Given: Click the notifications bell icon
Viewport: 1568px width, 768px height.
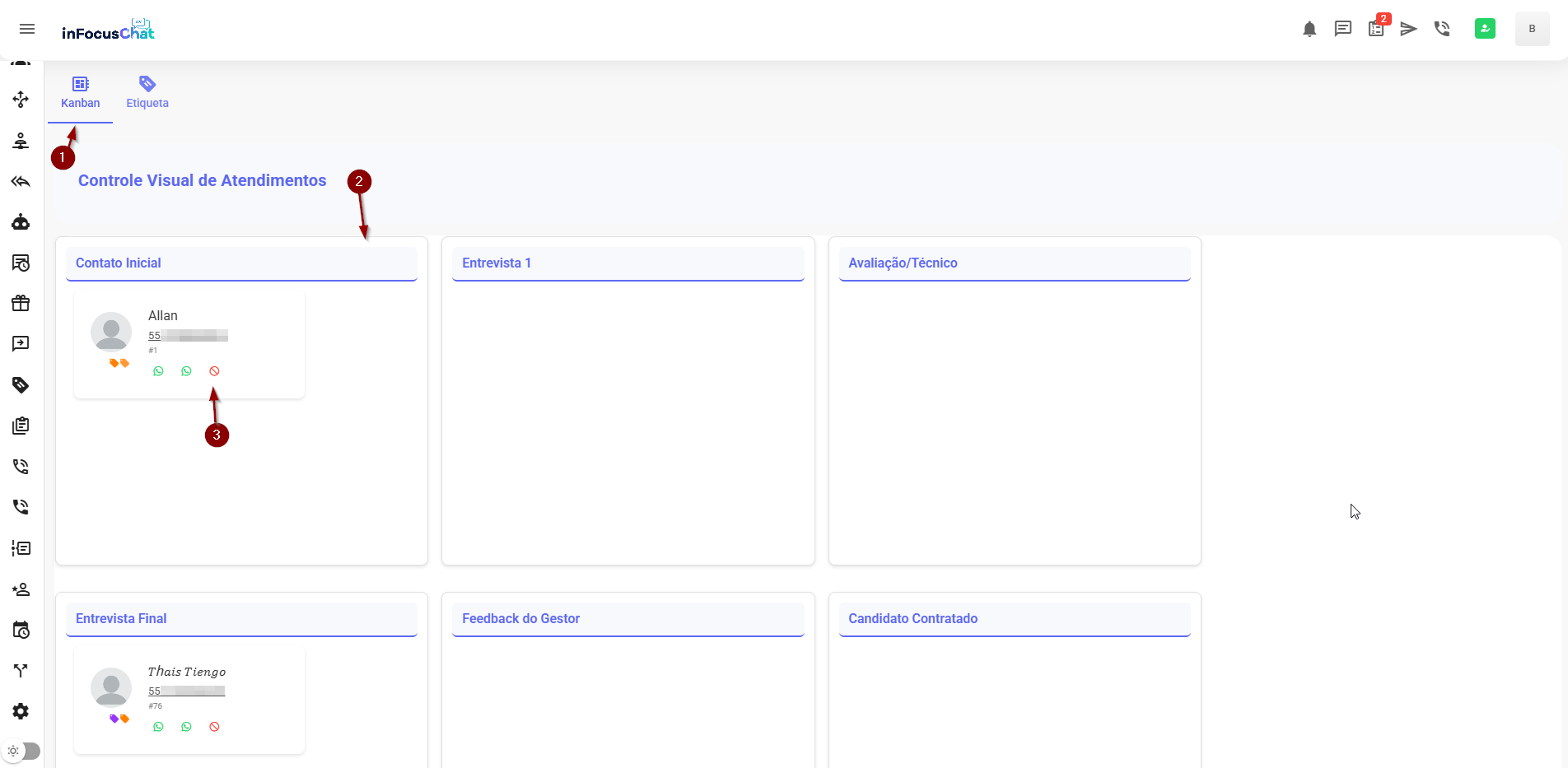Looking at the screenshot, I should coord(1309,30).
